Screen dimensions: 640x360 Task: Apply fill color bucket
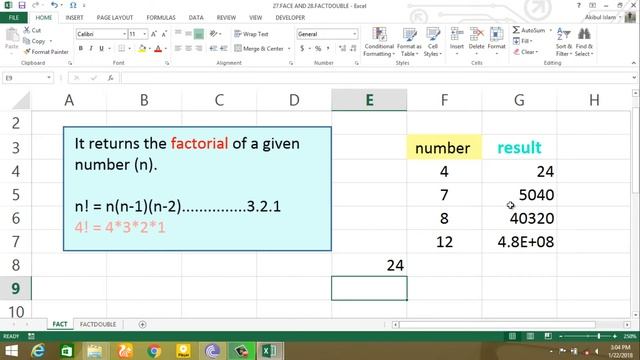point(142,49)
